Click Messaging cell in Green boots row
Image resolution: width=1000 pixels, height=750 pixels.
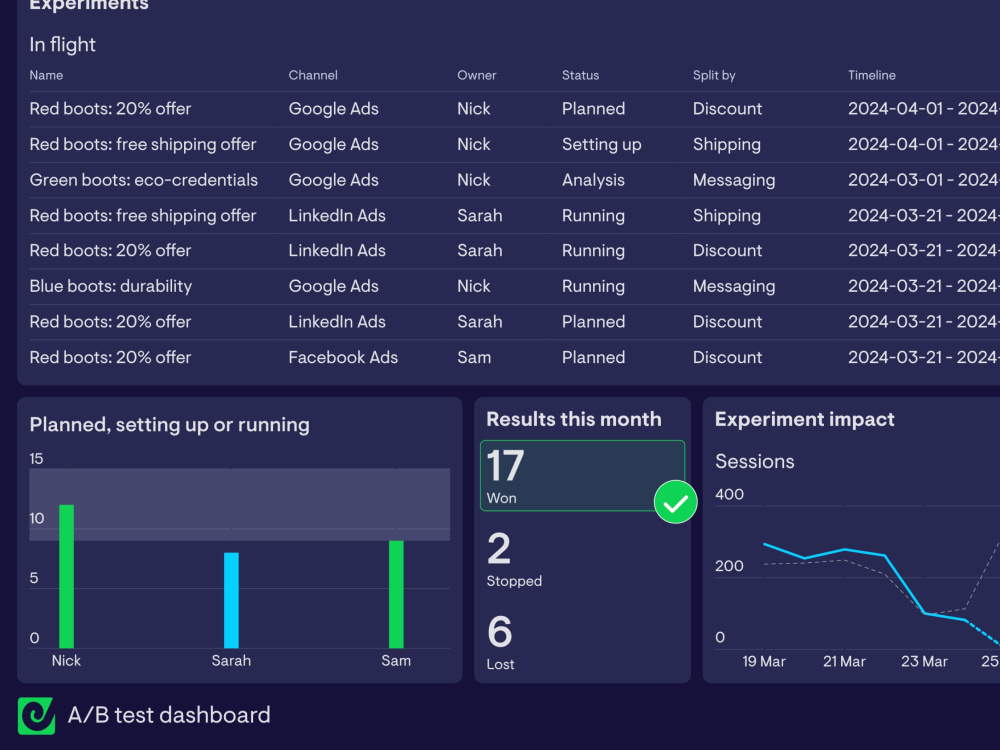point(734,180)
